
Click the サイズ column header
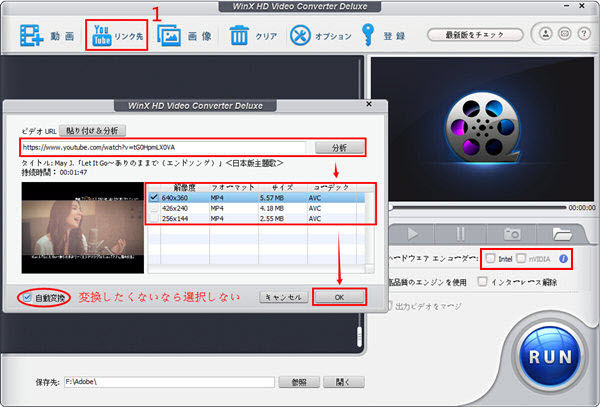pyautogui.click(x=282, y=187)
